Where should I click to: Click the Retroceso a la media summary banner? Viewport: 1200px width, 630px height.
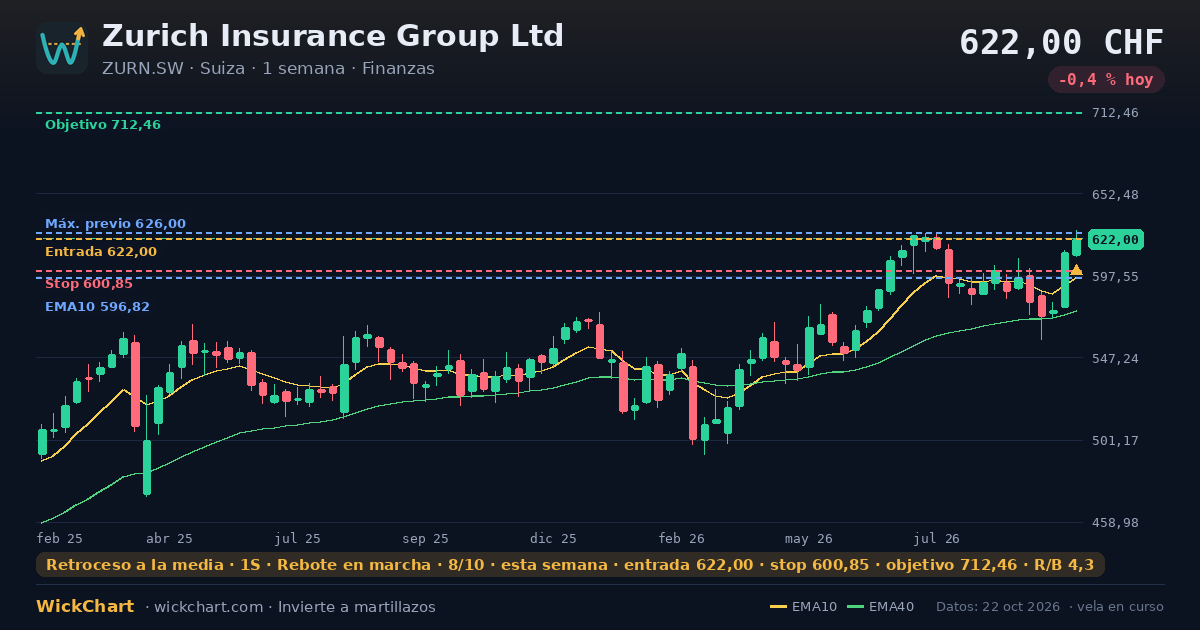coord(570,565)
